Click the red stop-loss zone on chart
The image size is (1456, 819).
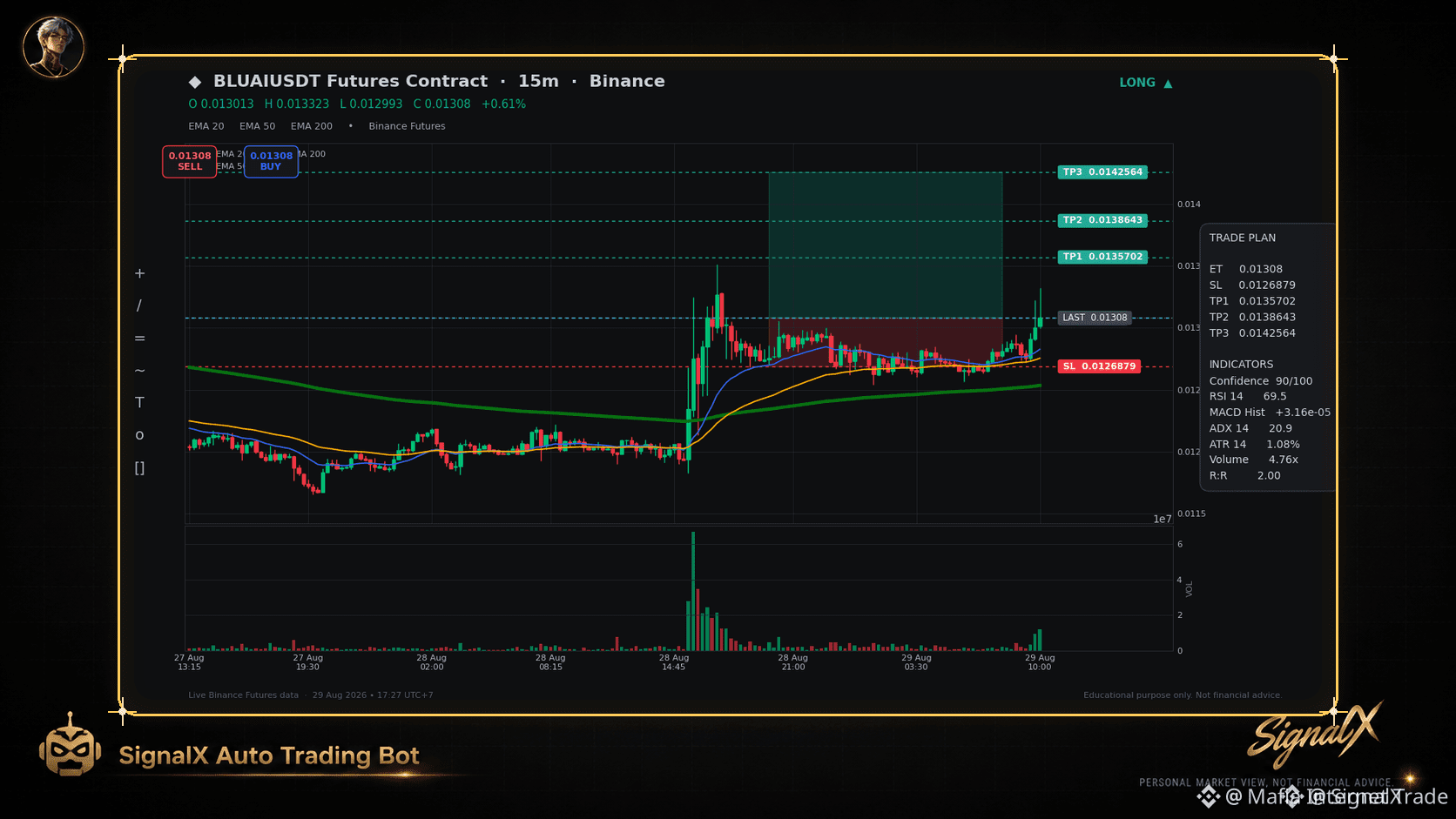[885, 342]
